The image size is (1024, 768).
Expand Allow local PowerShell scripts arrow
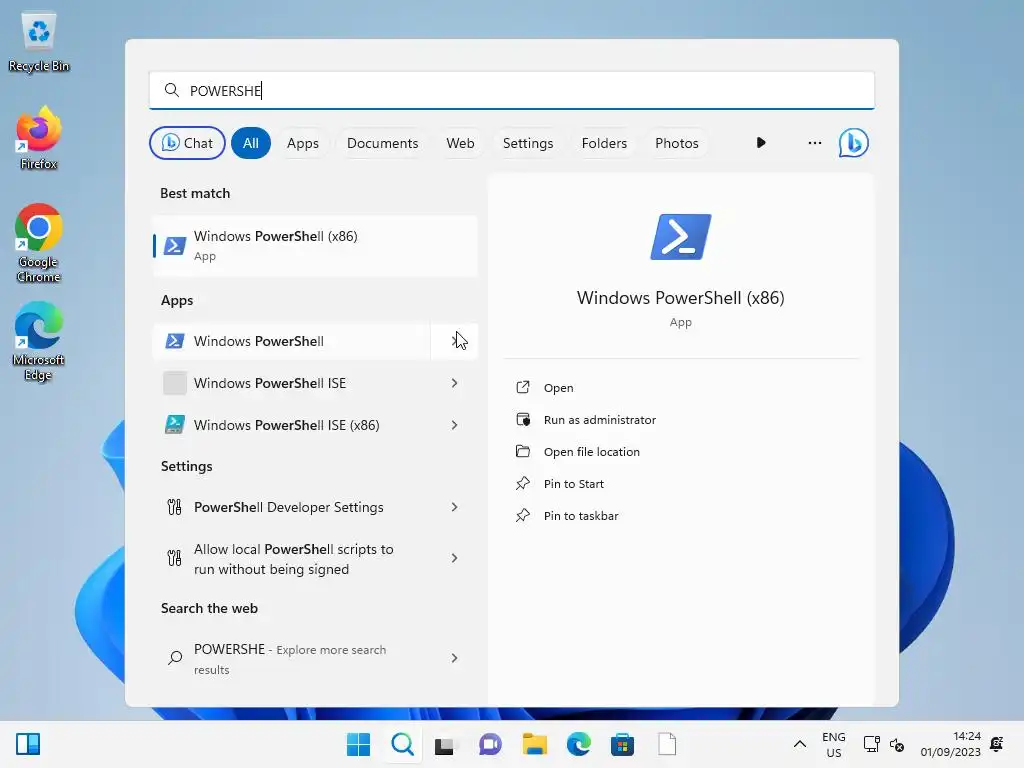pos(455,558)
